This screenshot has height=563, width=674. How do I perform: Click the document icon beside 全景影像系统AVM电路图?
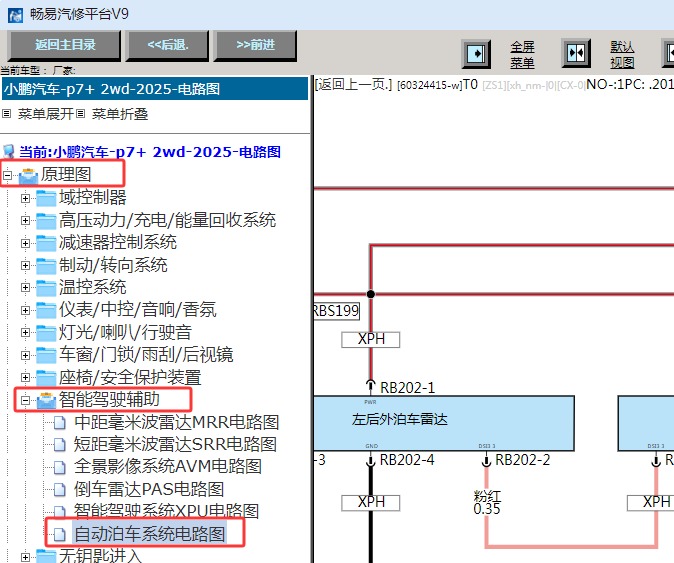pyautogui.click(x=60, y=467)
